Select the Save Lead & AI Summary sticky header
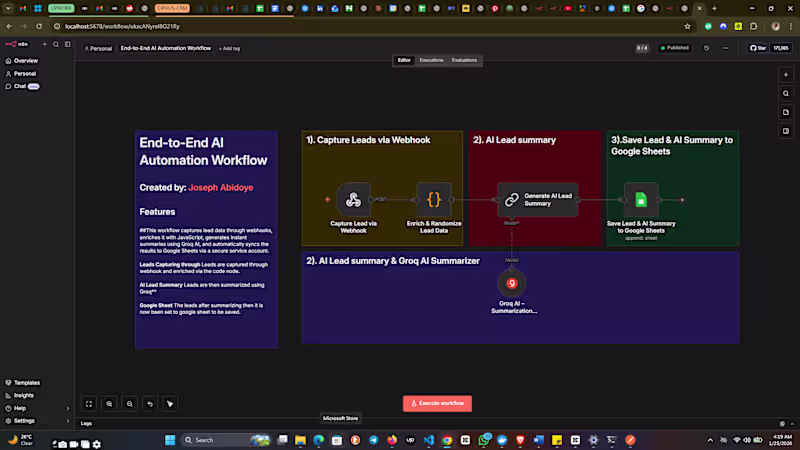The width and height of the screenshot is (800, 450). 672,145
